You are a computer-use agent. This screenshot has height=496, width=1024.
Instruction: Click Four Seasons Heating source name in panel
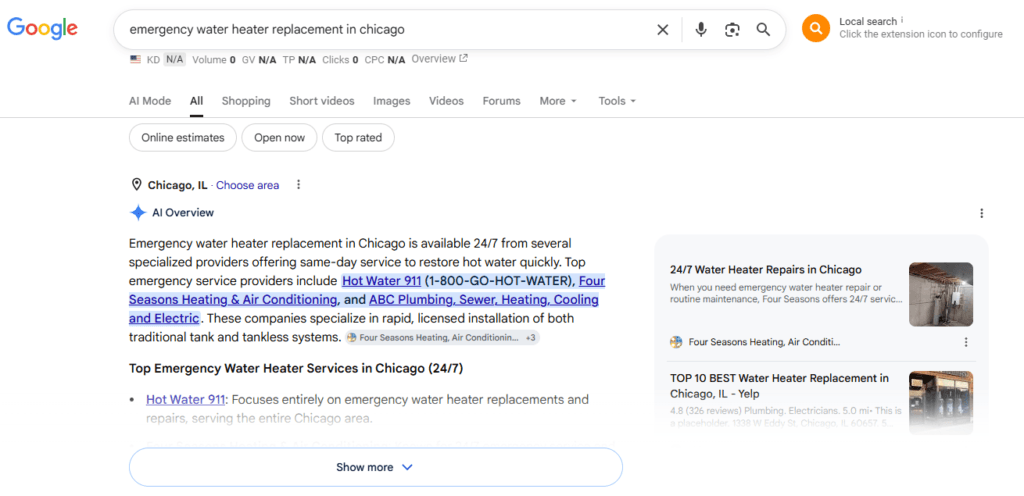pyautogui.click(x=765, y=342)
